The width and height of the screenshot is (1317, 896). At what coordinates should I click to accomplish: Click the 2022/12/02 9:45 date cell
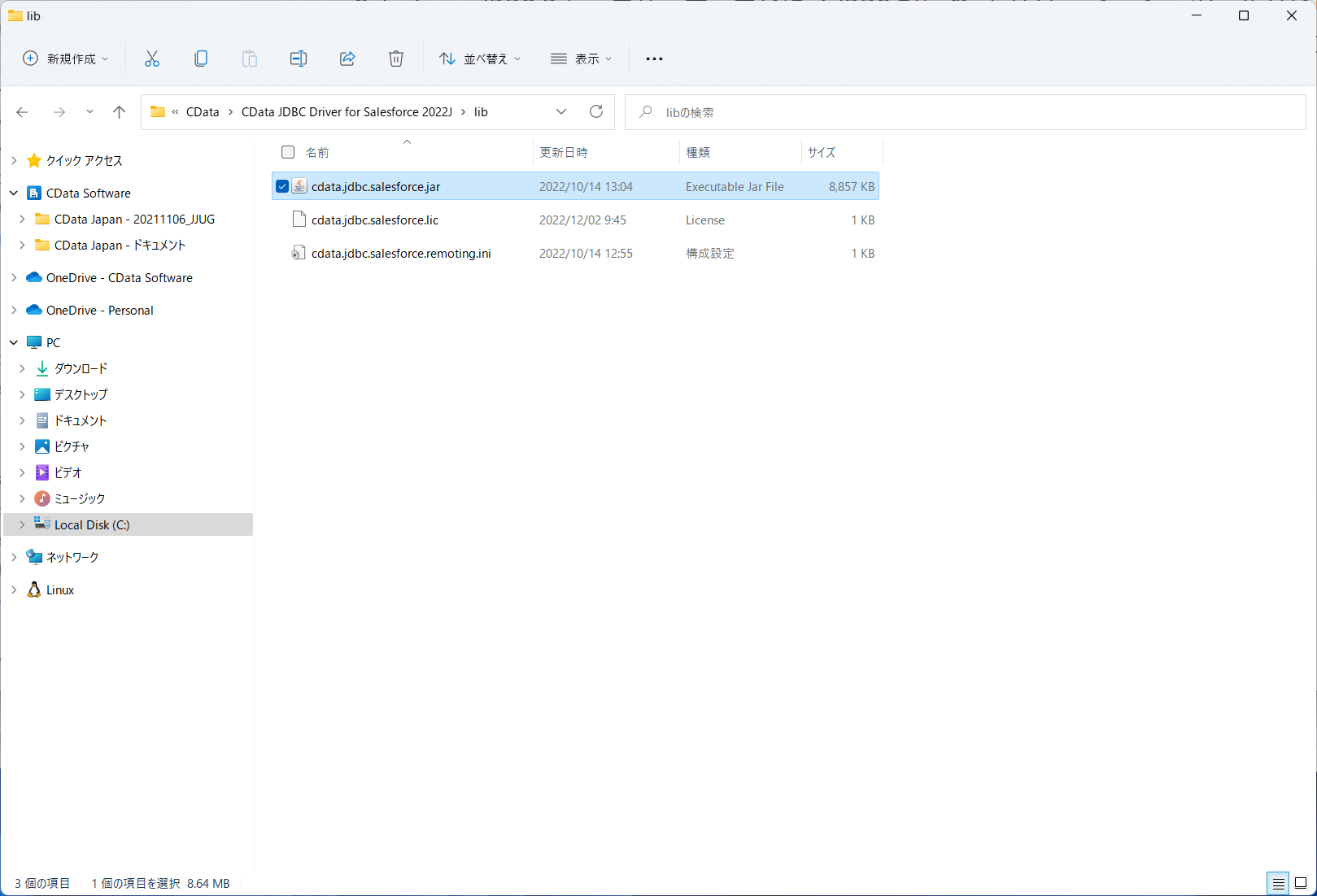pyautogui.click(x=582, y=220)
